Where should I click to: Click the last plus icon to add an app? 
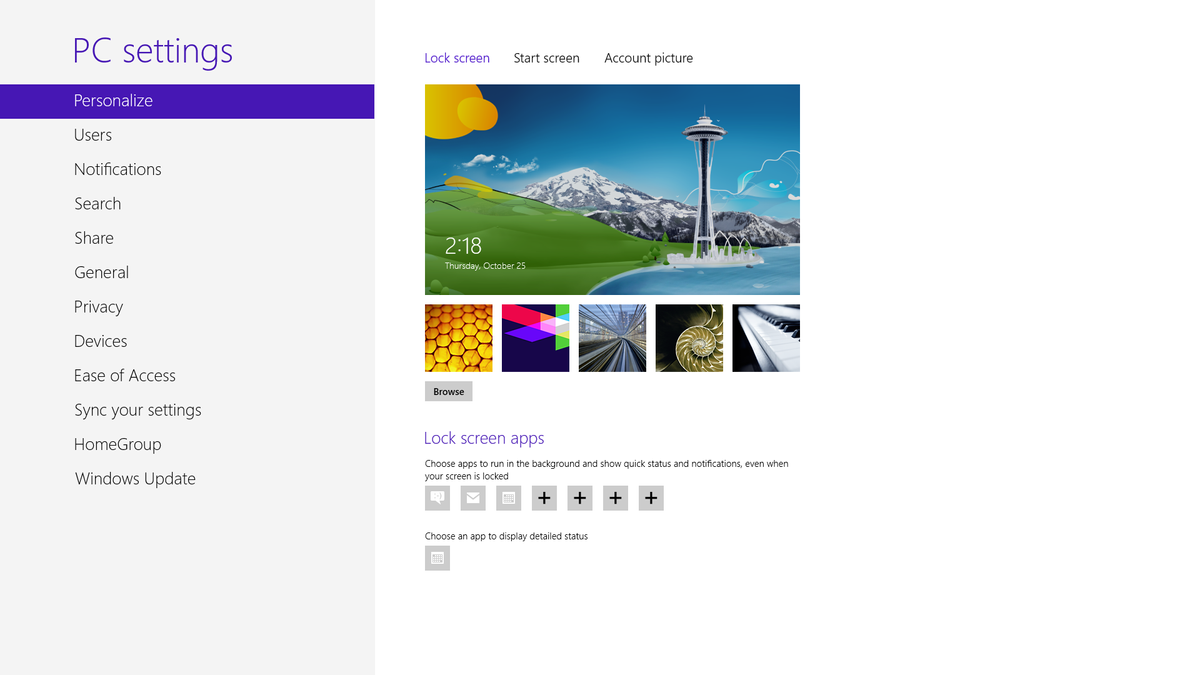click(651, 497)
